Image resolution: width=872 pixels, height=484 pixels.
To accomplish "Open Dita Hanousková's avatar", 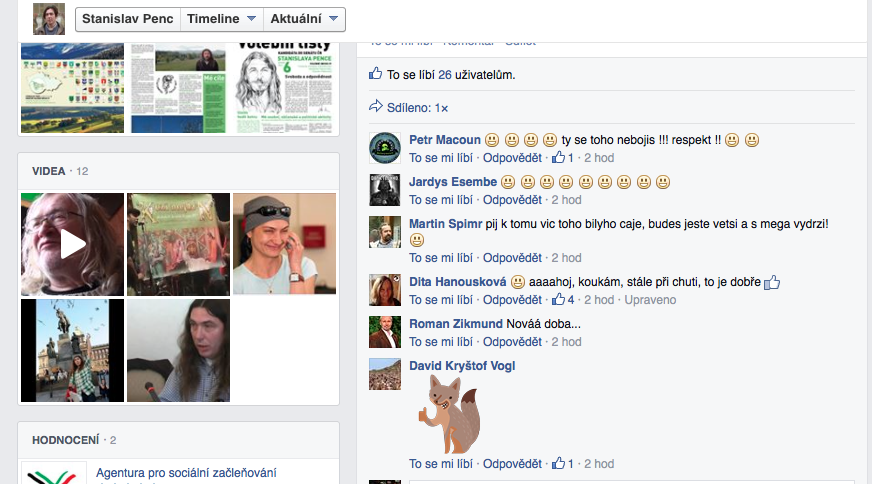I will click(385, 290).
